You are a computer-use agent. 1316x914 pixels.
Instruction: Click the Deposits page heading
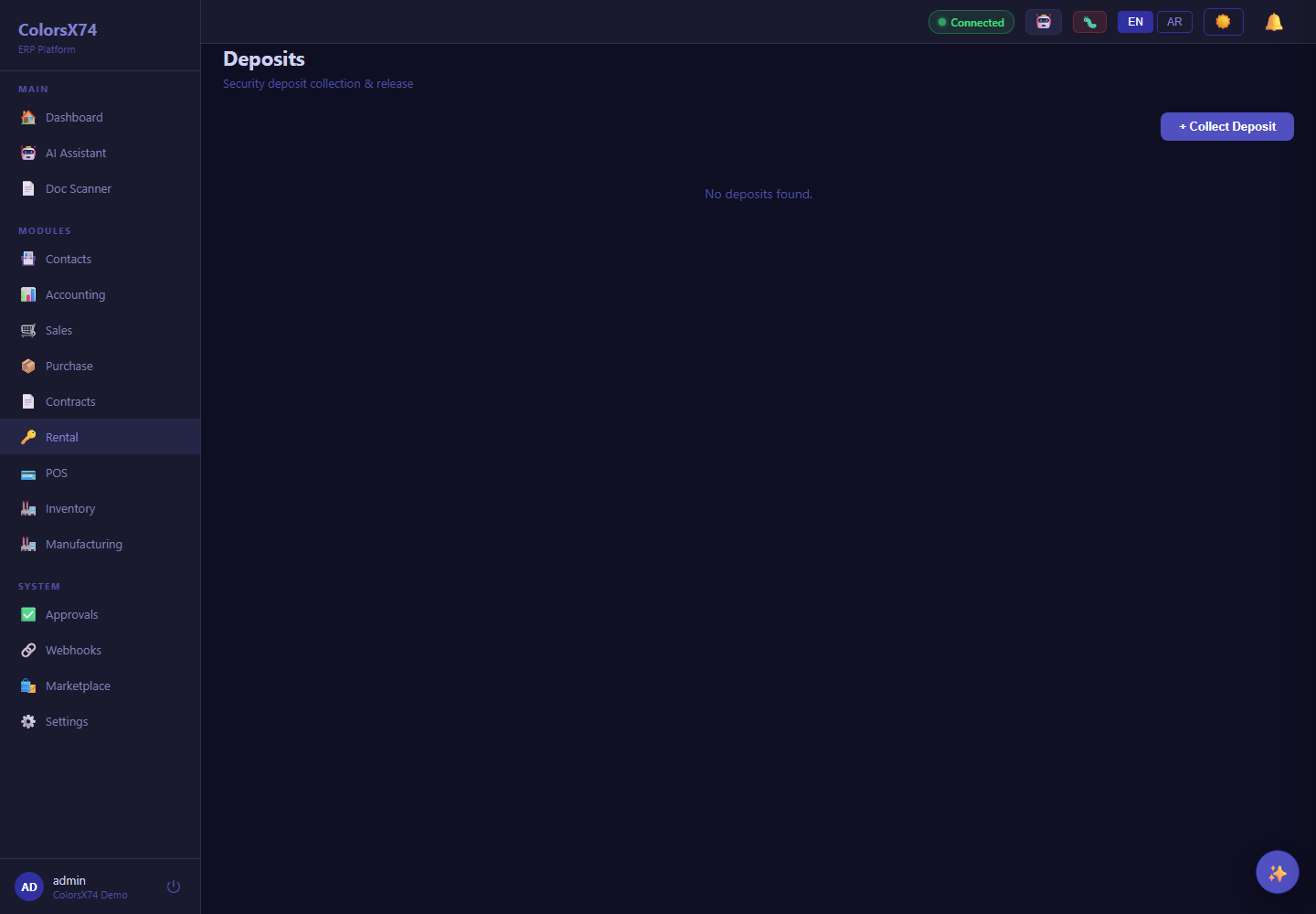pyautogui.click(x=264, y=58)
